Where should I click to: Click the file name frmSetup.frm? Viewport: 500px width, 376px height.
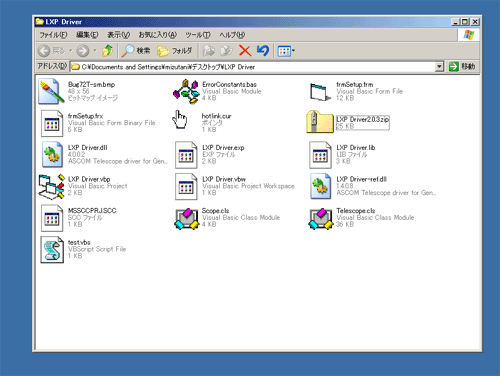355,85
